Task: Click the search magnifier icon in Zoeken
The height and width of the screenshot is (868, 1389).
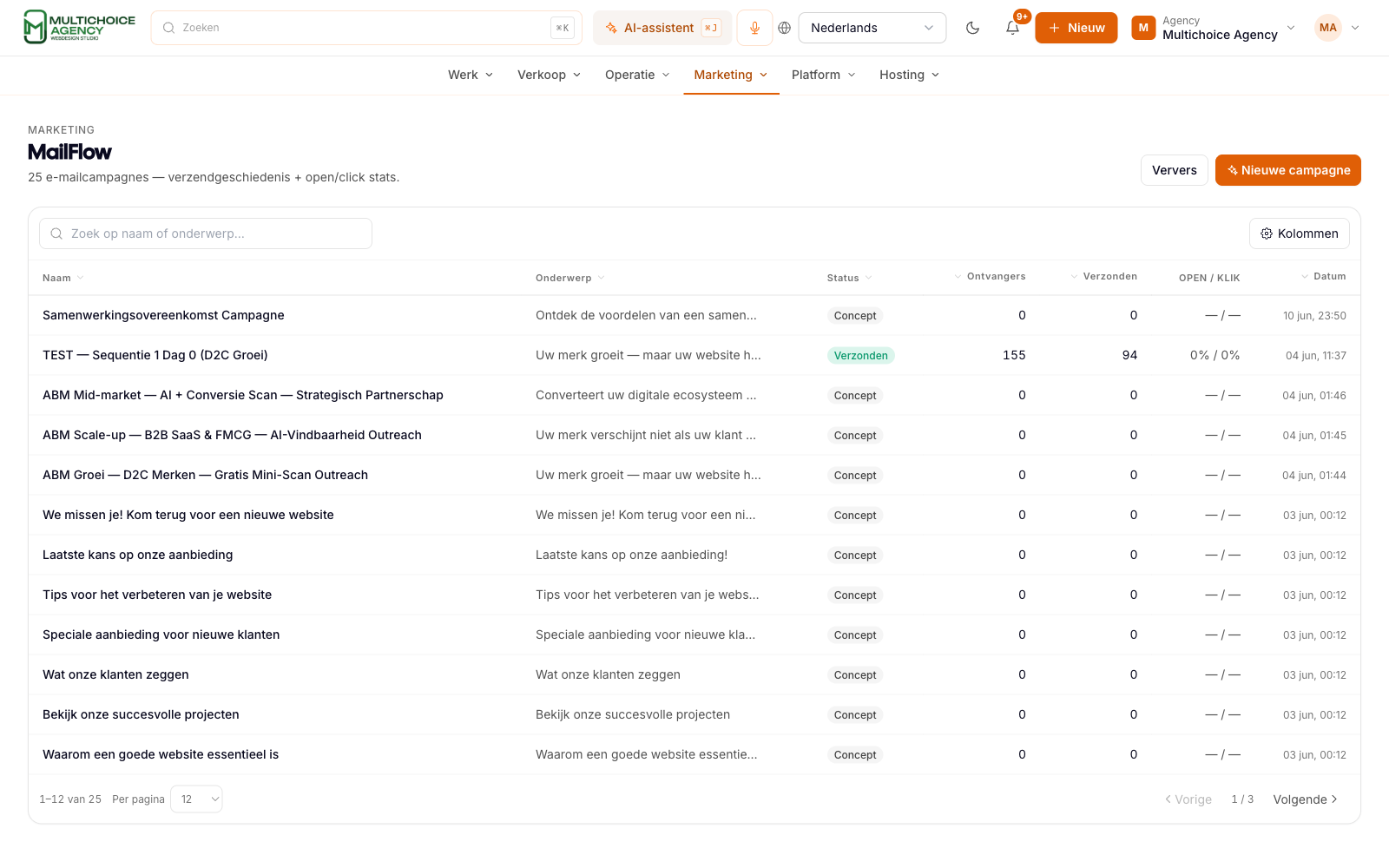Action: pos(168,28)
